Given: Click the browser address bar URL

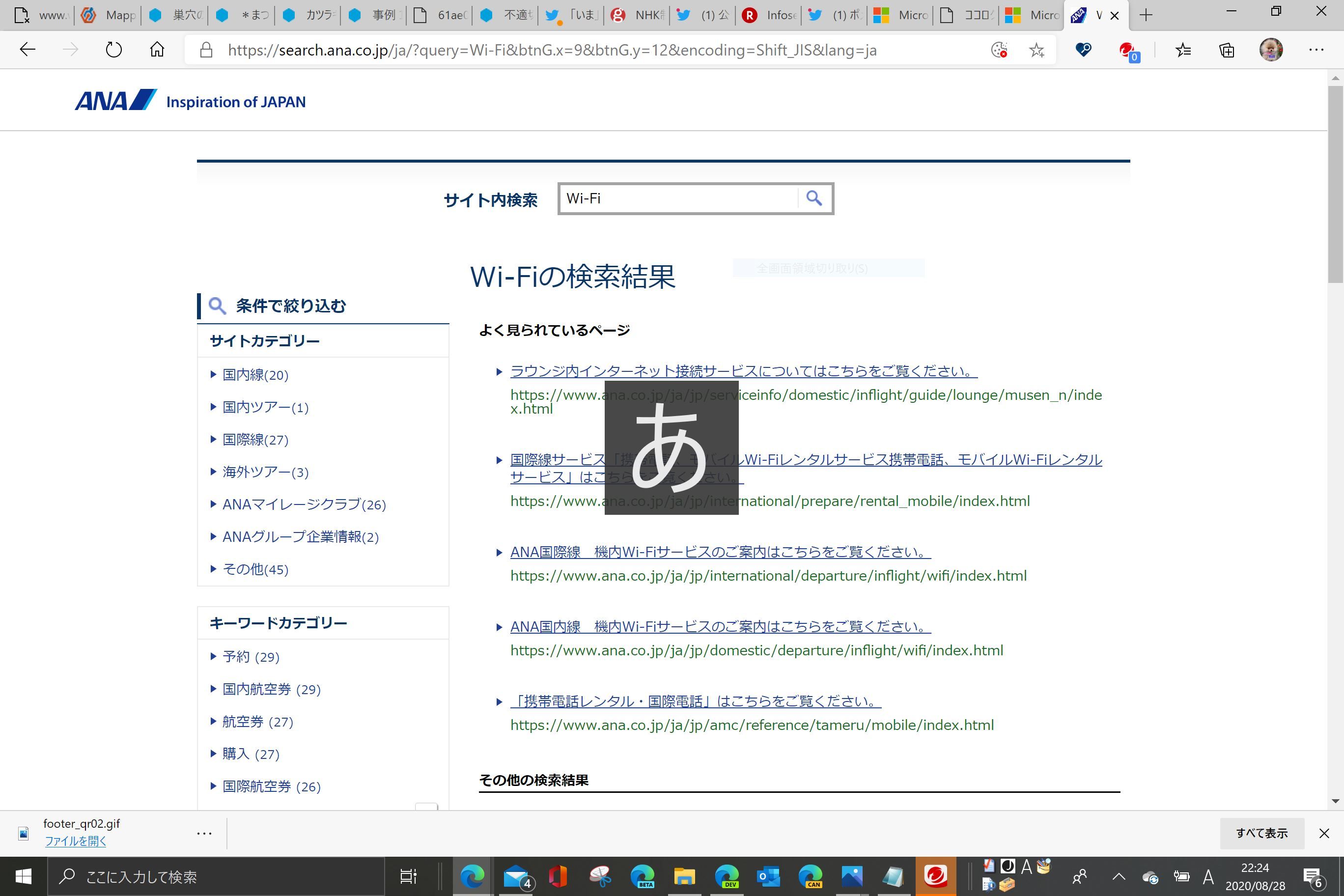Looking at the screenshot, I should click(x=552, y=50).
